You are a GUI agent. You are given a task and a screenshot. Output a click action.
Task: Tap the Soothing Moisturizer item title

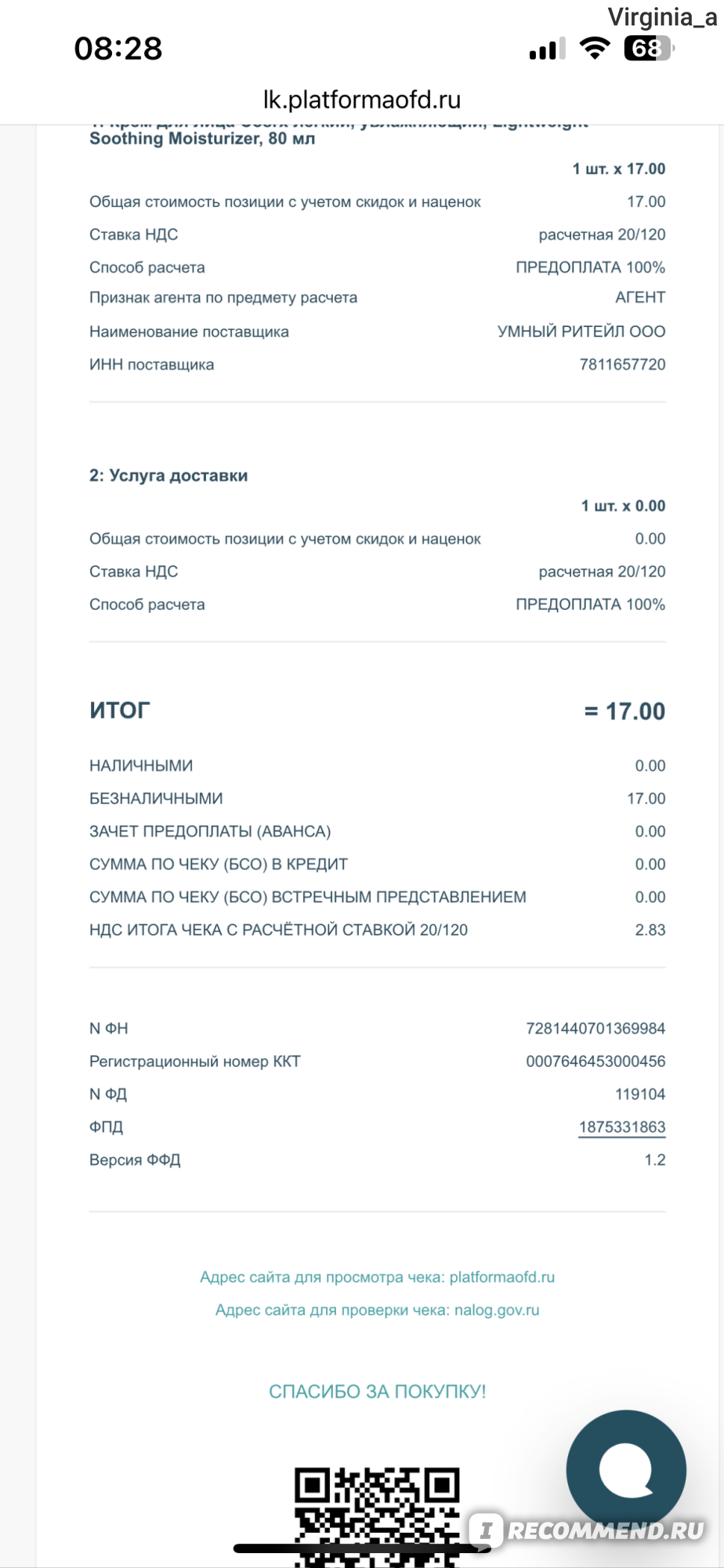(x=202, y=139)
